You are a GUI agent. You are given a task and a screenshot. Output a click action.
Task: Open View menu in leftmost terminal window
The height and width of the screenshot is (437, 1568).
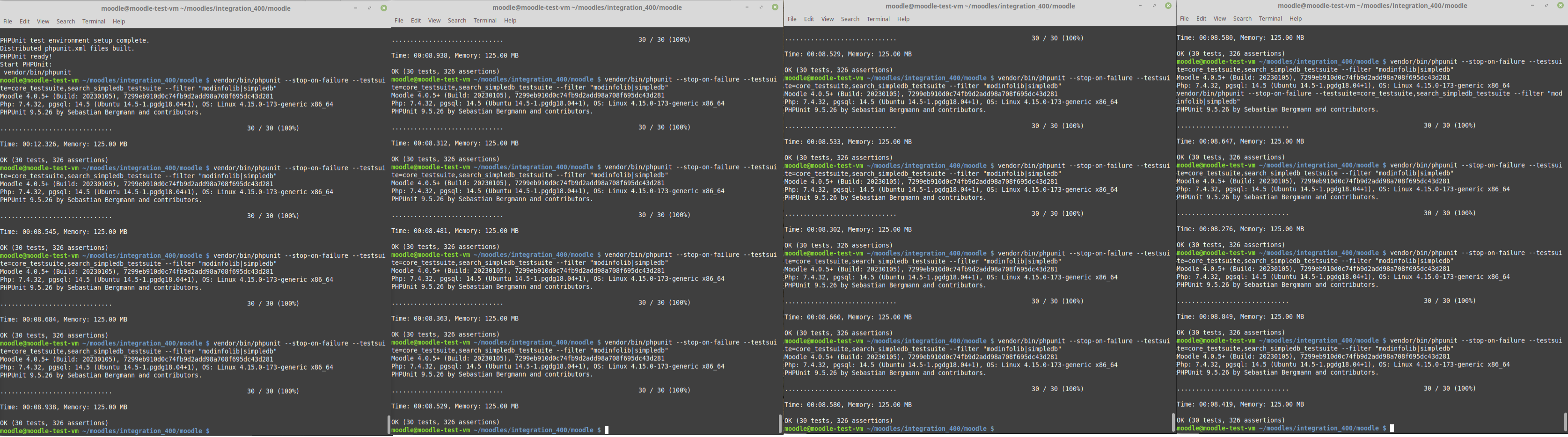pyautogui.click(x=43, y=22)
